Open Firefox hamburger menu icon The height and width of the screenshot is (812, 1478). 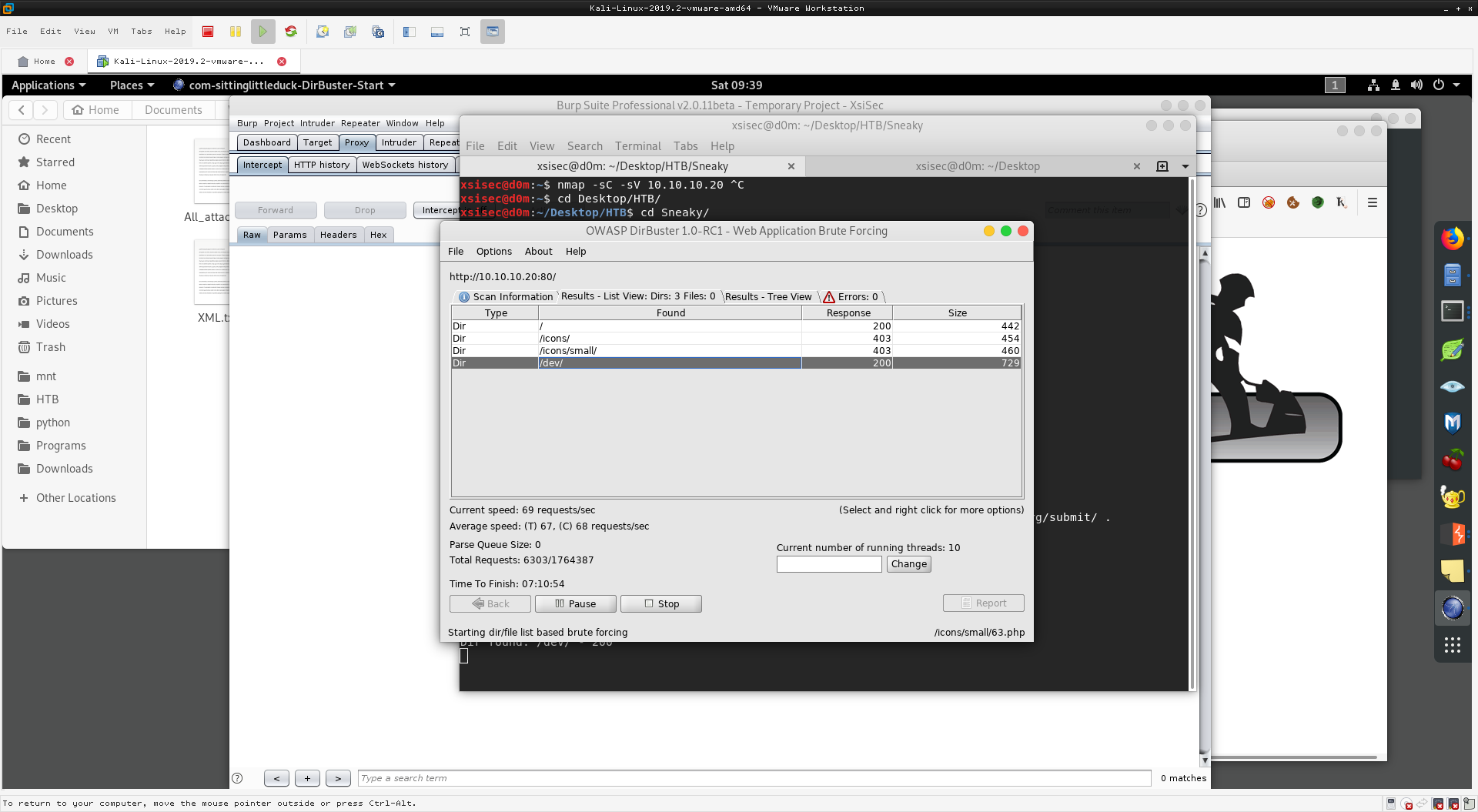pos(1372,202)
